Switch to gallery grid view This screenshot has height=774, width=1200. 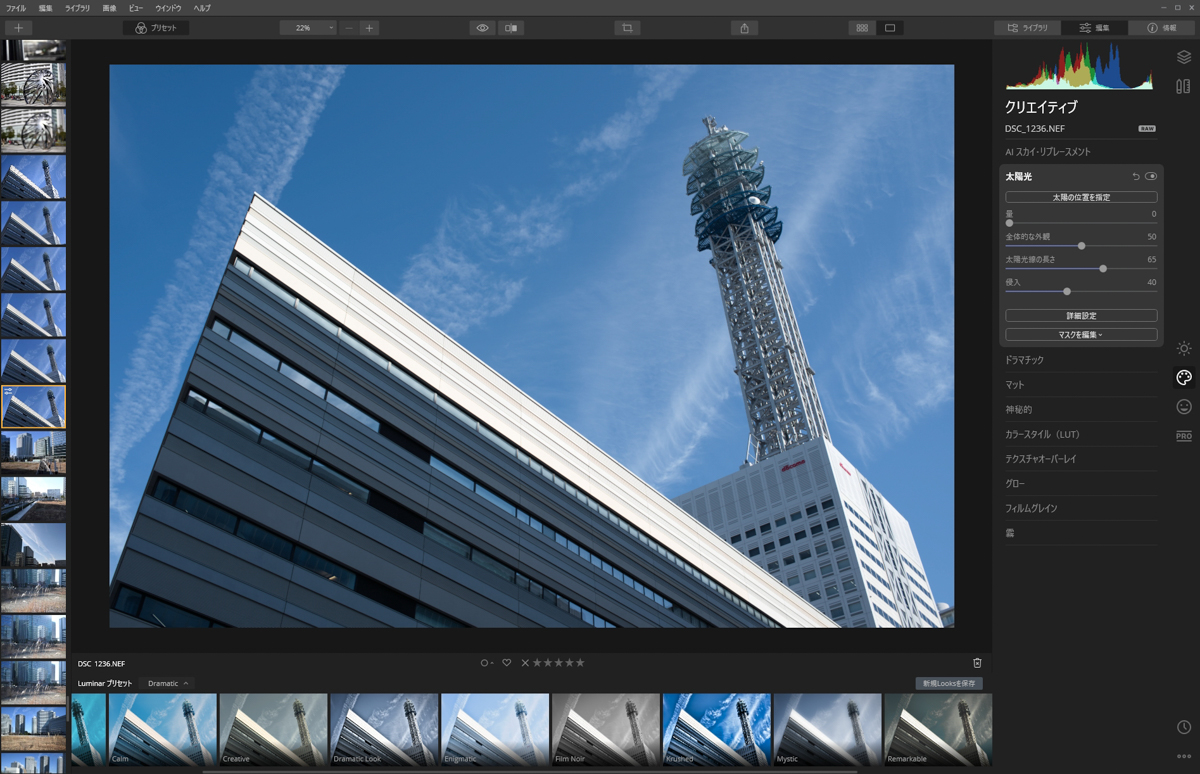click(x=862, y=28)
